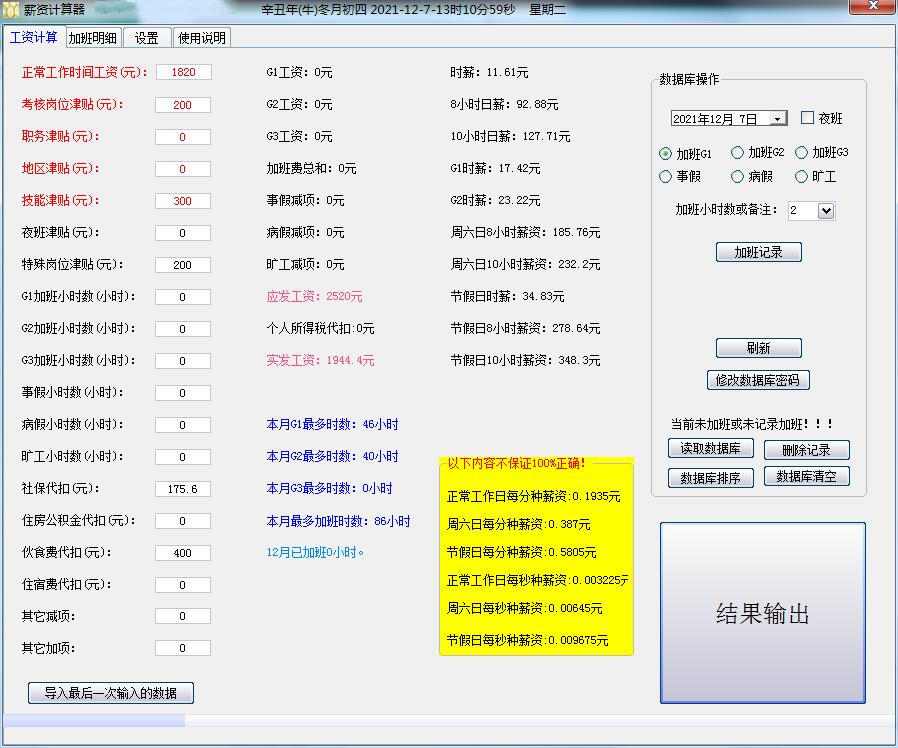Click the 特殊岗位津贴 input field

[x=183, y=265]
